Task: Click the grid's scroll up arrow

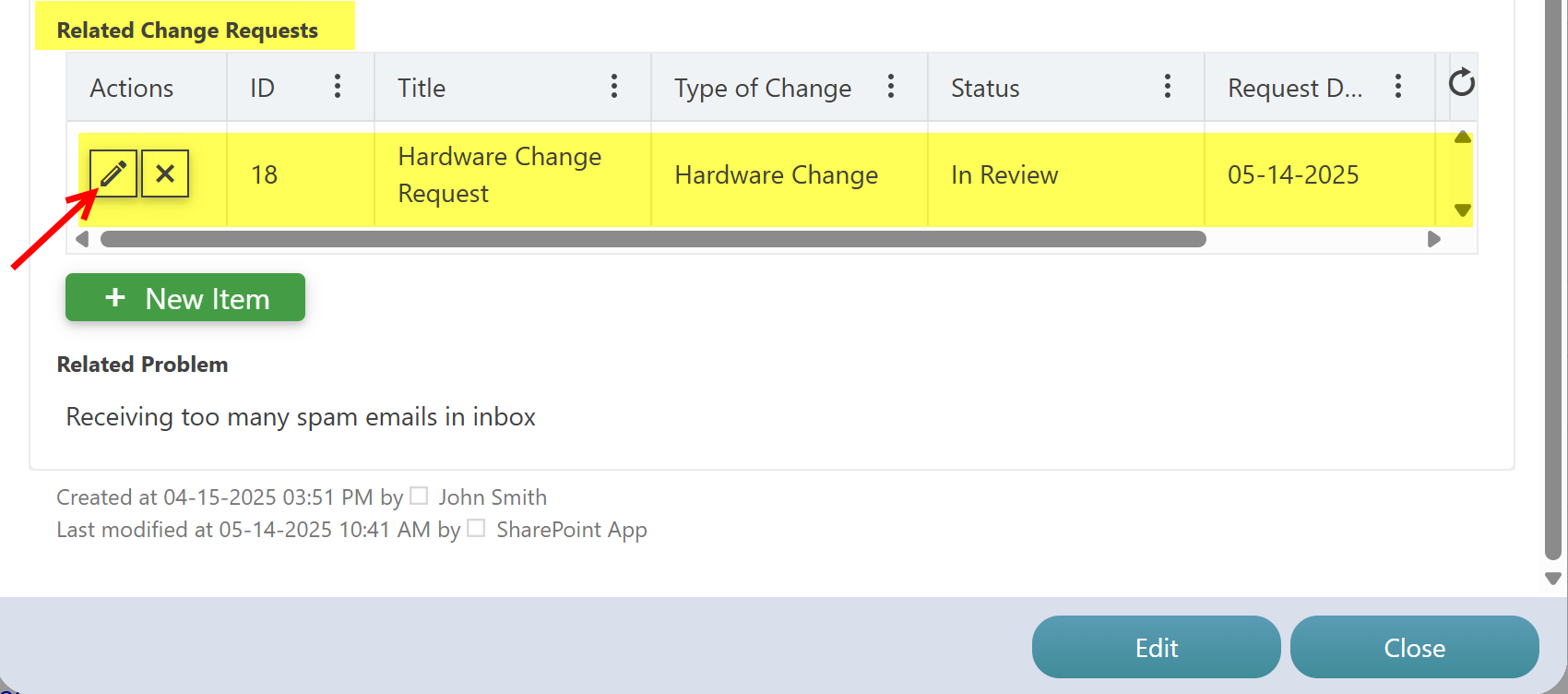Action: [x=1463, y=138]
